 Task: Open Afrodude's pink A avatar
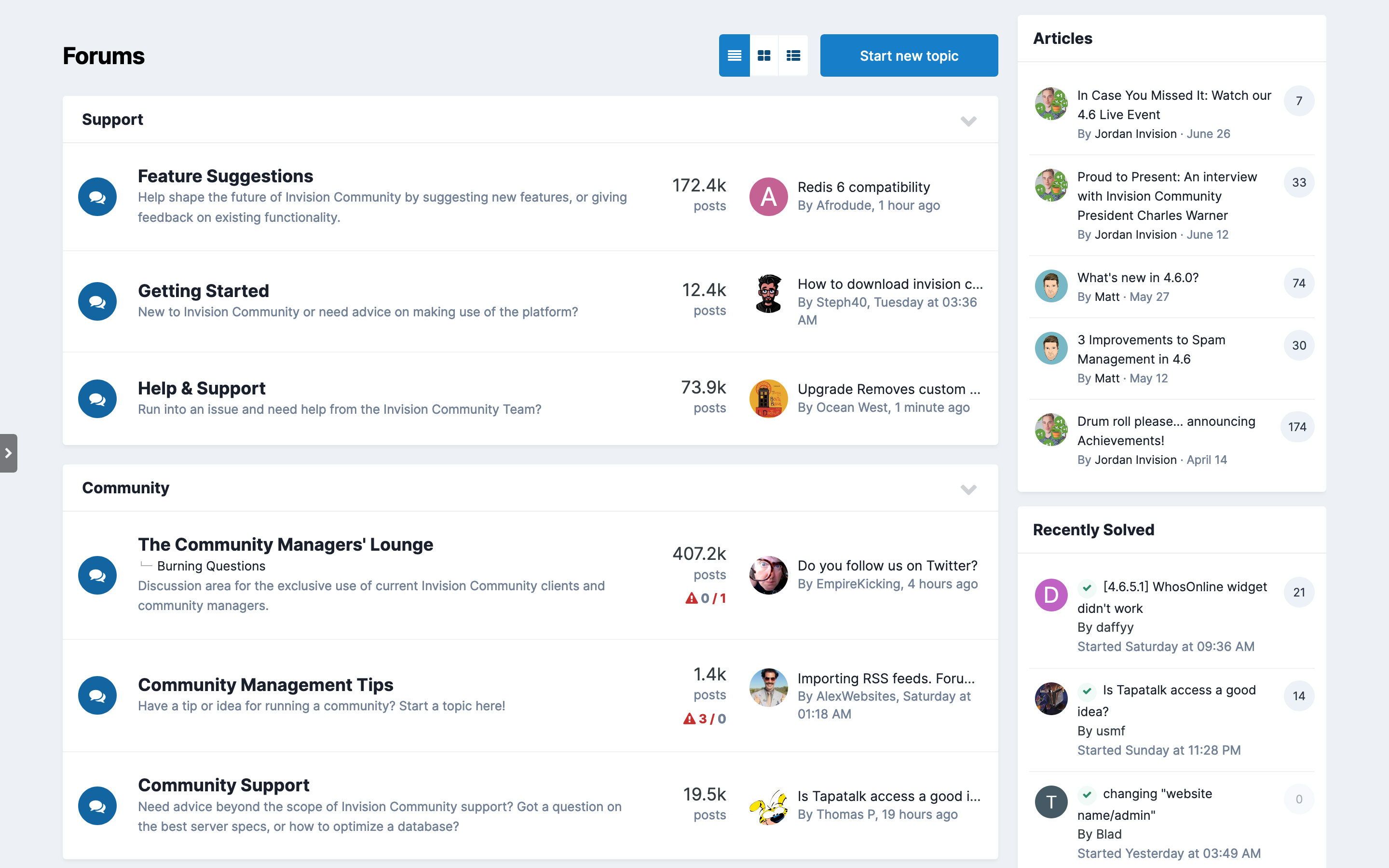point(769,197)
